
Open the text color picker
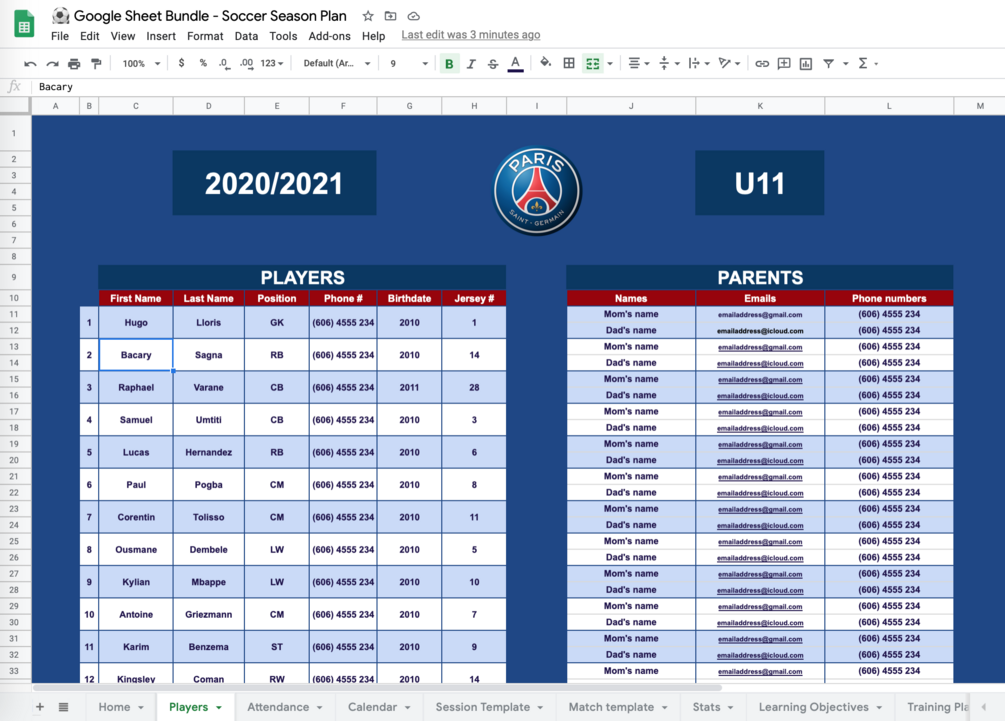pos(515,63)
